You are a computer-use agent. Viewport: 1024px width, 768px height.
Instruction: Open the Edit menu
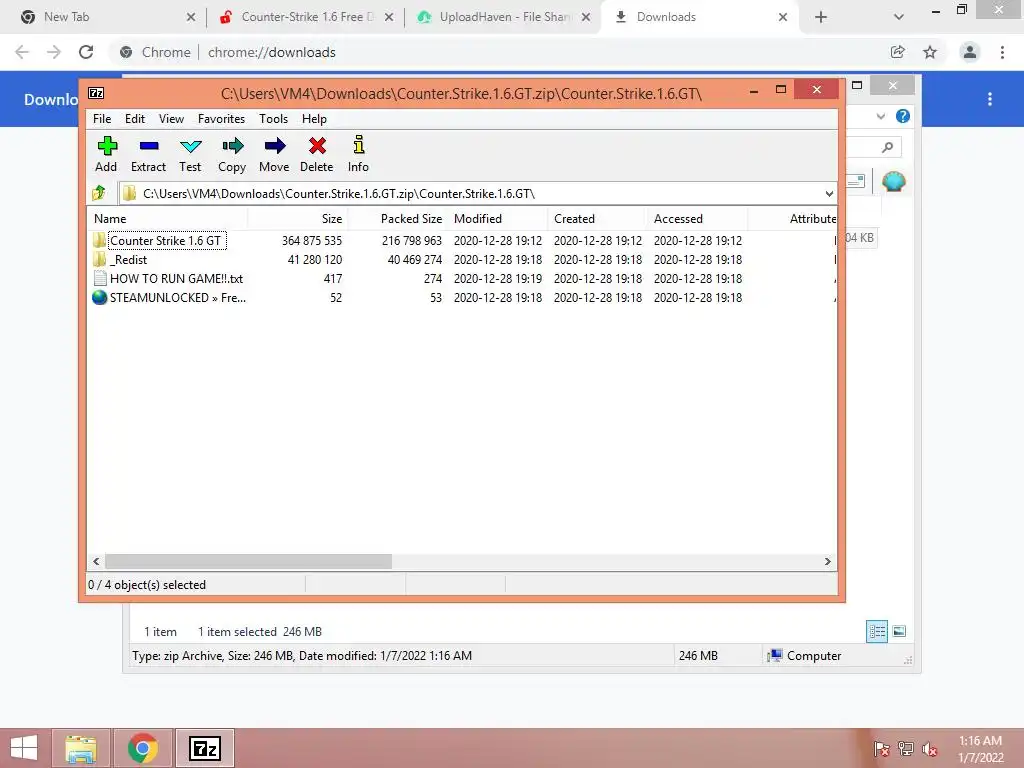point(135,119)
